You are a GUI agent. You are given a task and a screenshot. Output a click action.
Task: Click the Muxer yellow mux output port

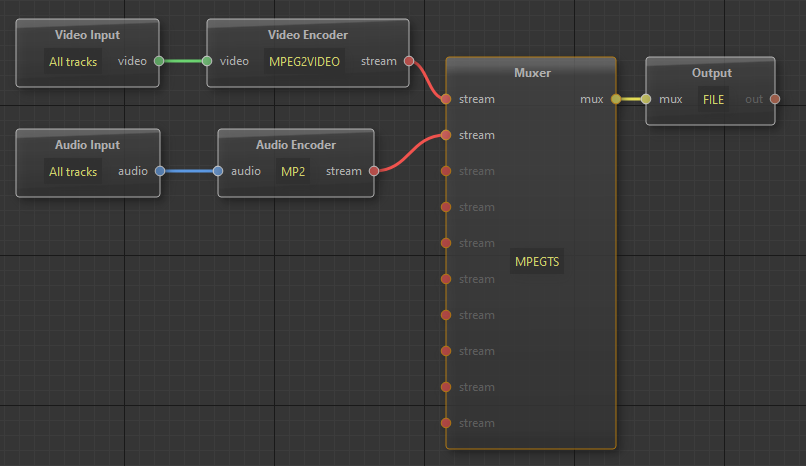coord(615,99)
